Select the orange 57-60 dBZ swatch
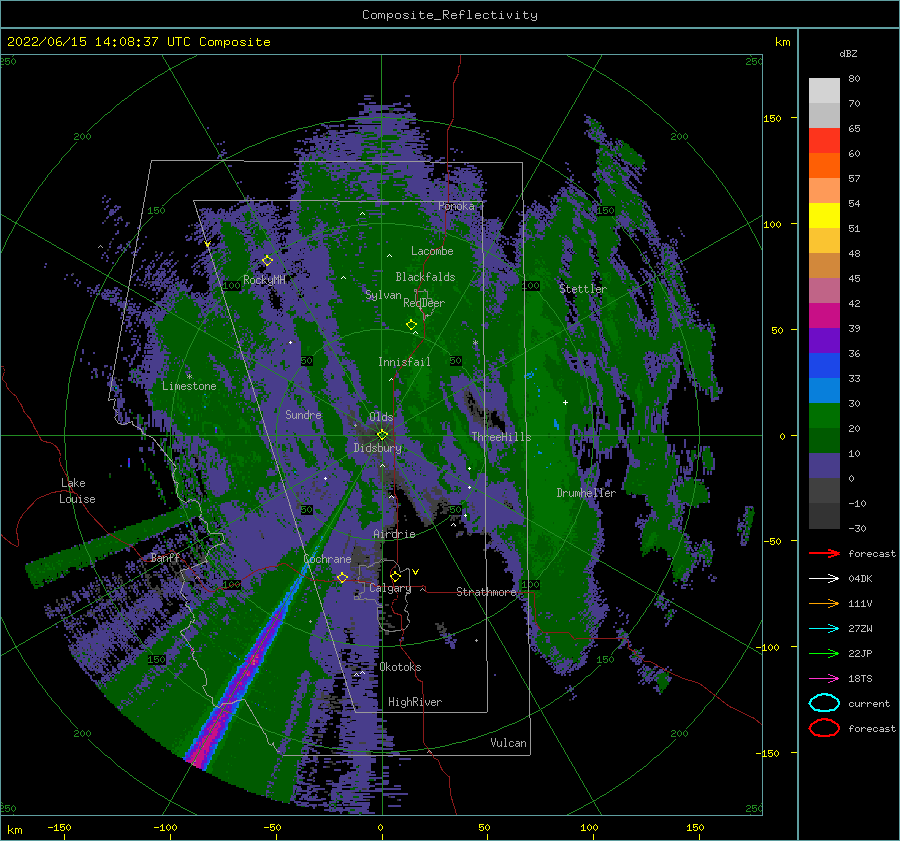Screen dimensions: 900x841 [x=824, y=165]
